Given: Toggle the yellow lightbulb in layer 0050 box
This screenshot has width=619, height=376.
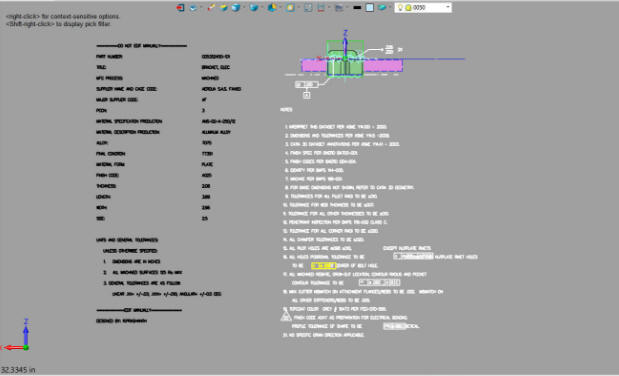Looking at the screenshot, I should [x=409, y=8].
